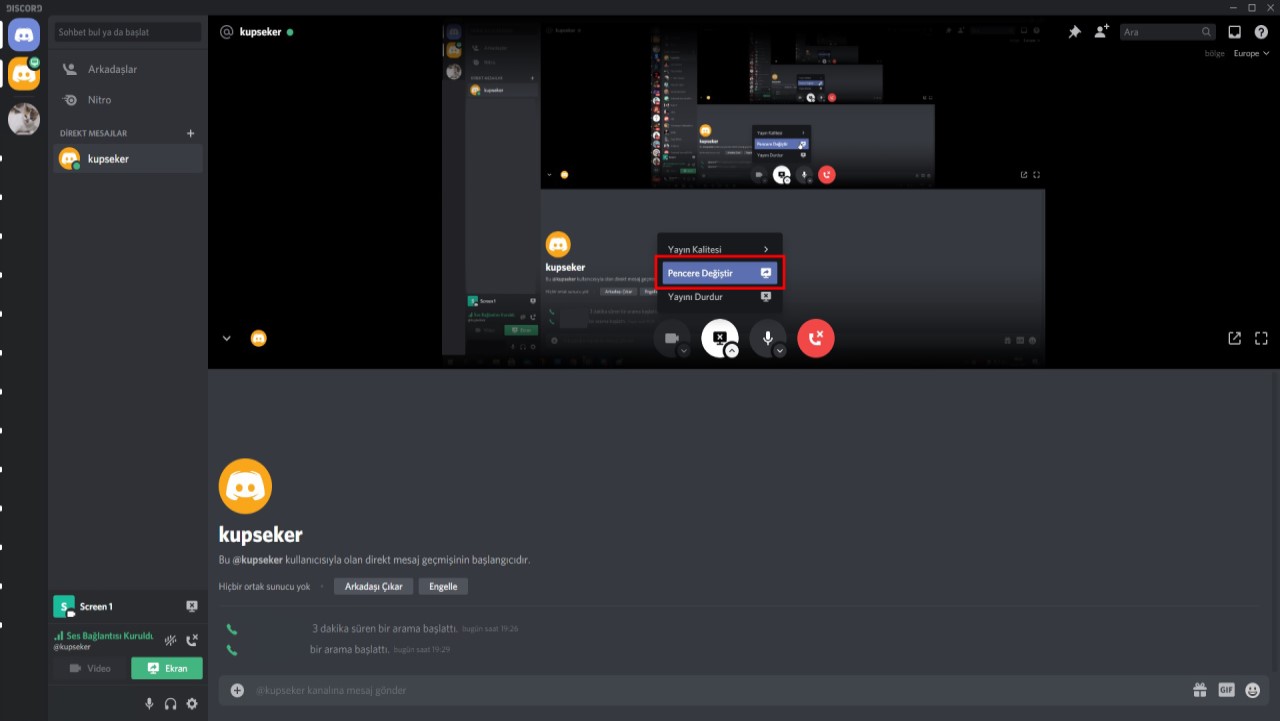This screenshot has height=721, width=1280.
Task: Add friends to DM via header icon
Action: tap(1101, 32)
